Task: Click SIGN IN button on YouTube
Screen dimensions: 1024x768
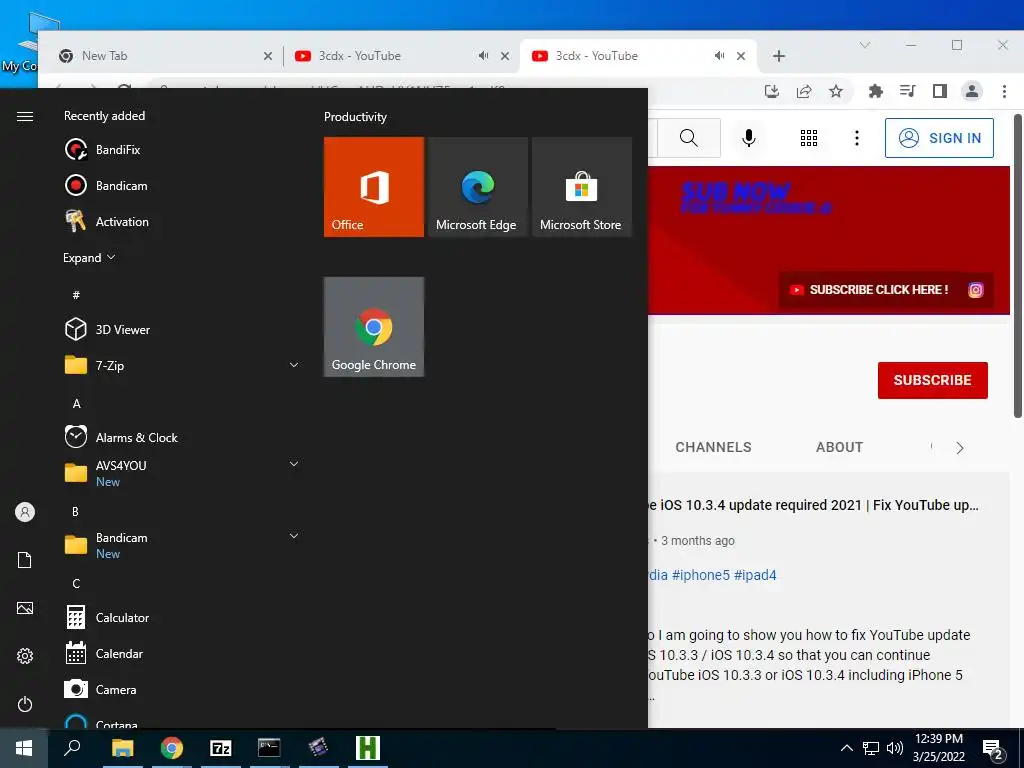Action: (939, 138)
